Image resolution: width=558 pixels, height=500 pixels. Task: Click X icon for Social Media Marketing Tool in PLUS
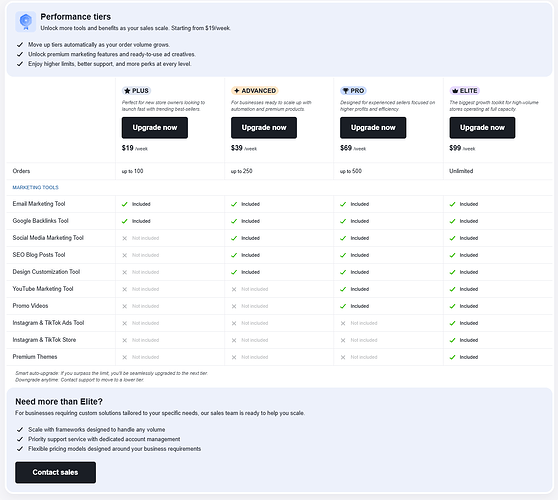(x=125, y=238)
